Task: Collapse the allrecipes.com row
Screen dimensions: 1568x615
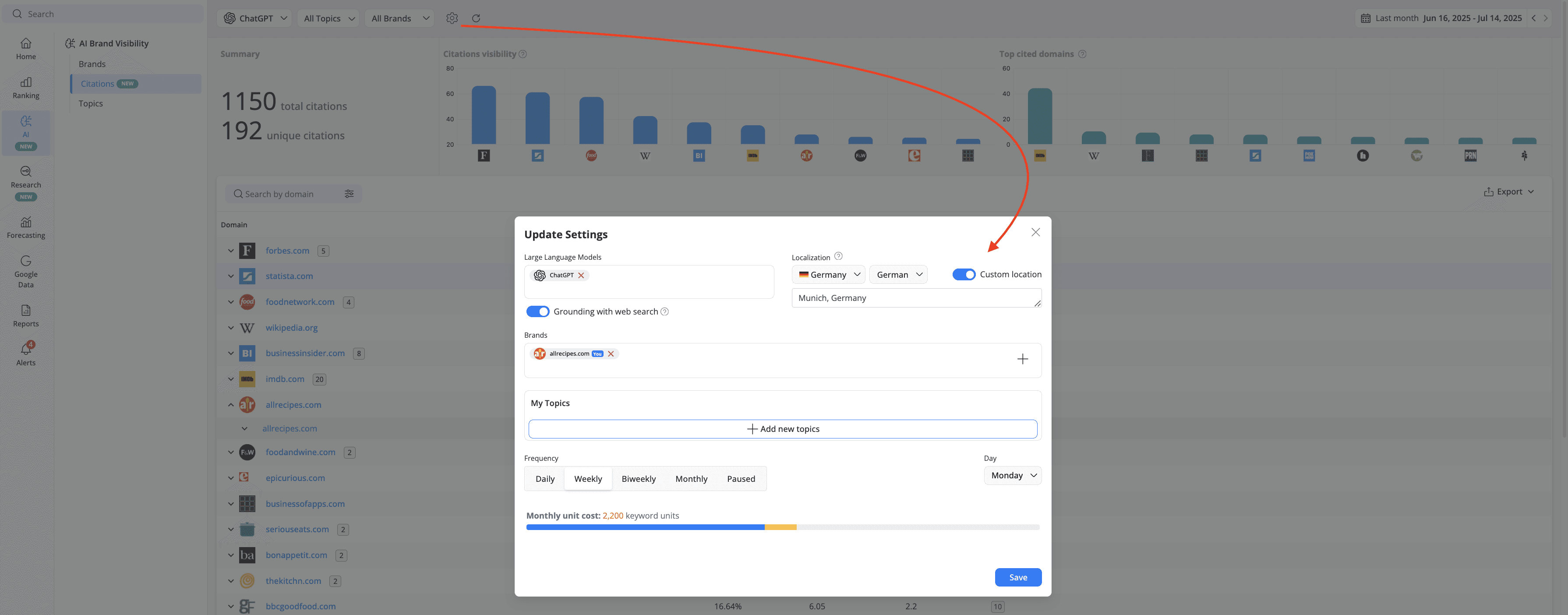Action: [x=231, y=405]
